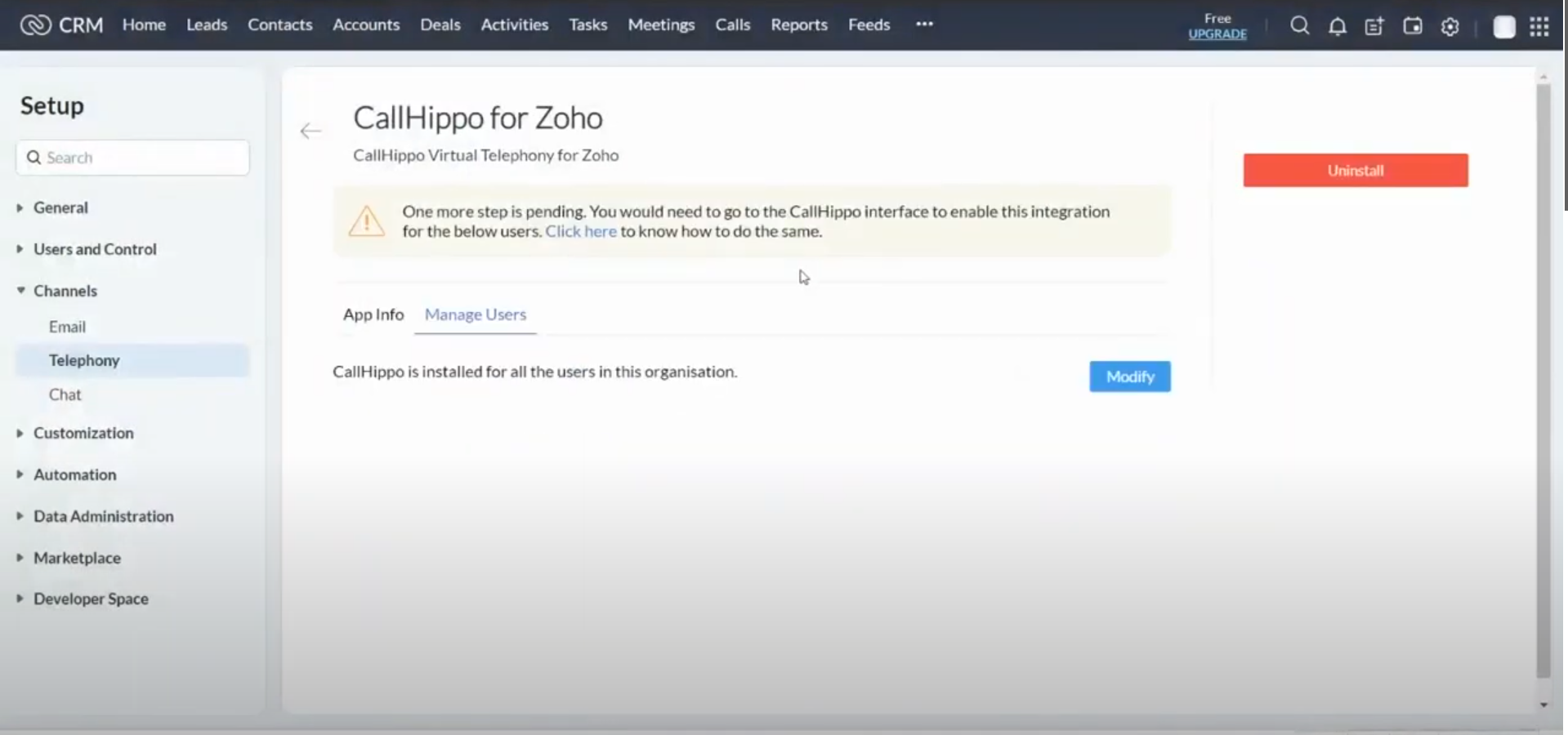Open the Tasks module
Image resolution: width=1568 pixels, height=735 pixels.
point(588,25)
